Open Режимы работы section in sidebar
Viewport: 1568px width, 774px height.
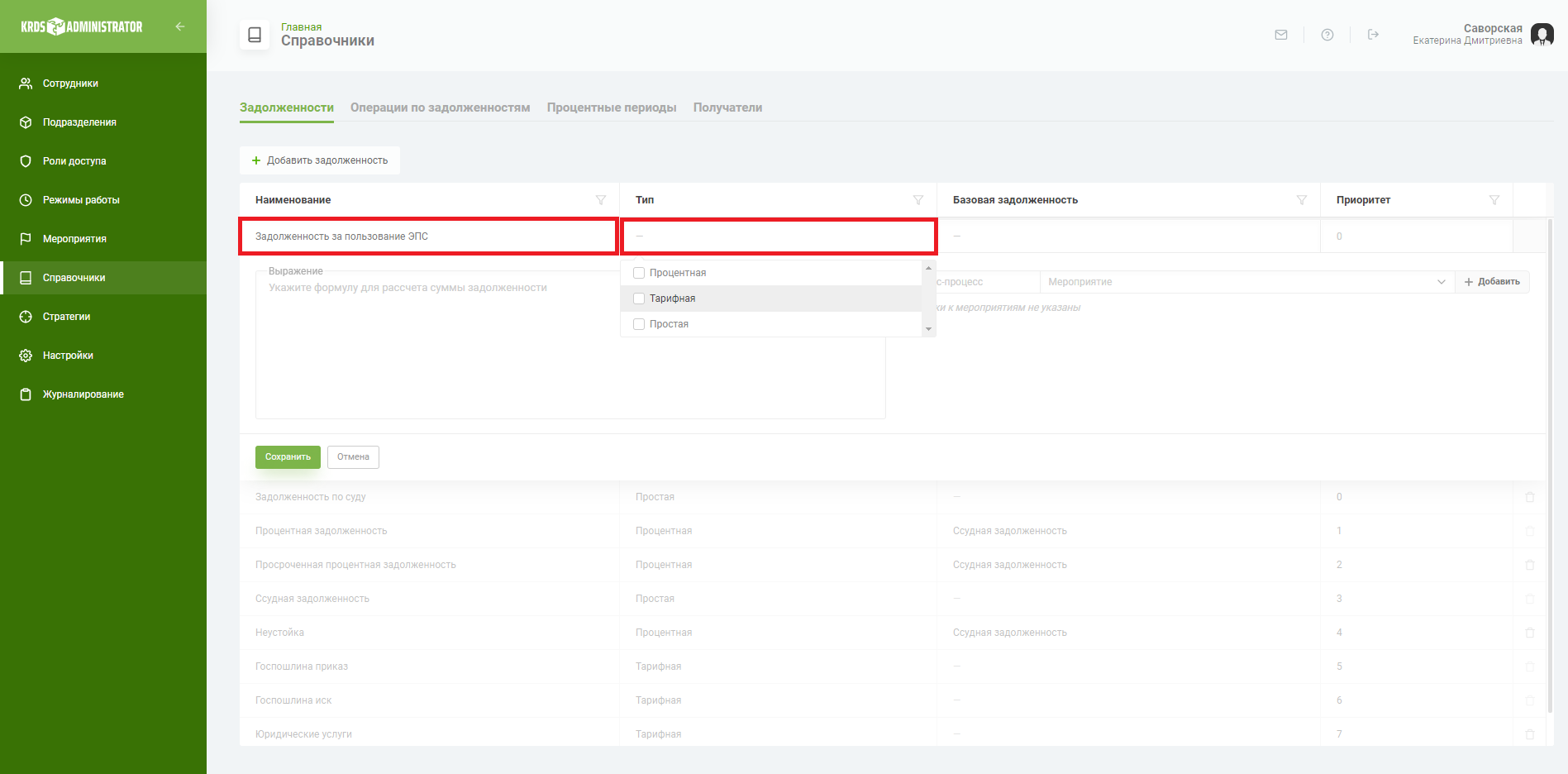[81, 200]
